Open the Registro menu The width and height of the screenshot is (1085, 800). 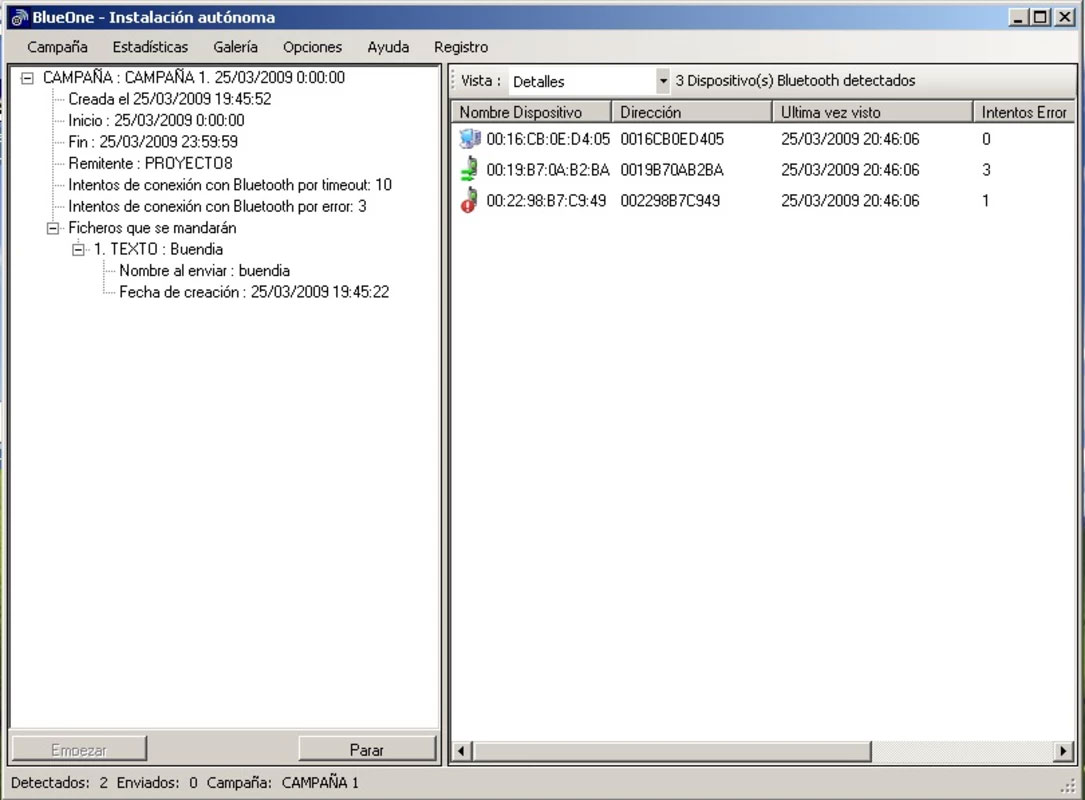461,47
